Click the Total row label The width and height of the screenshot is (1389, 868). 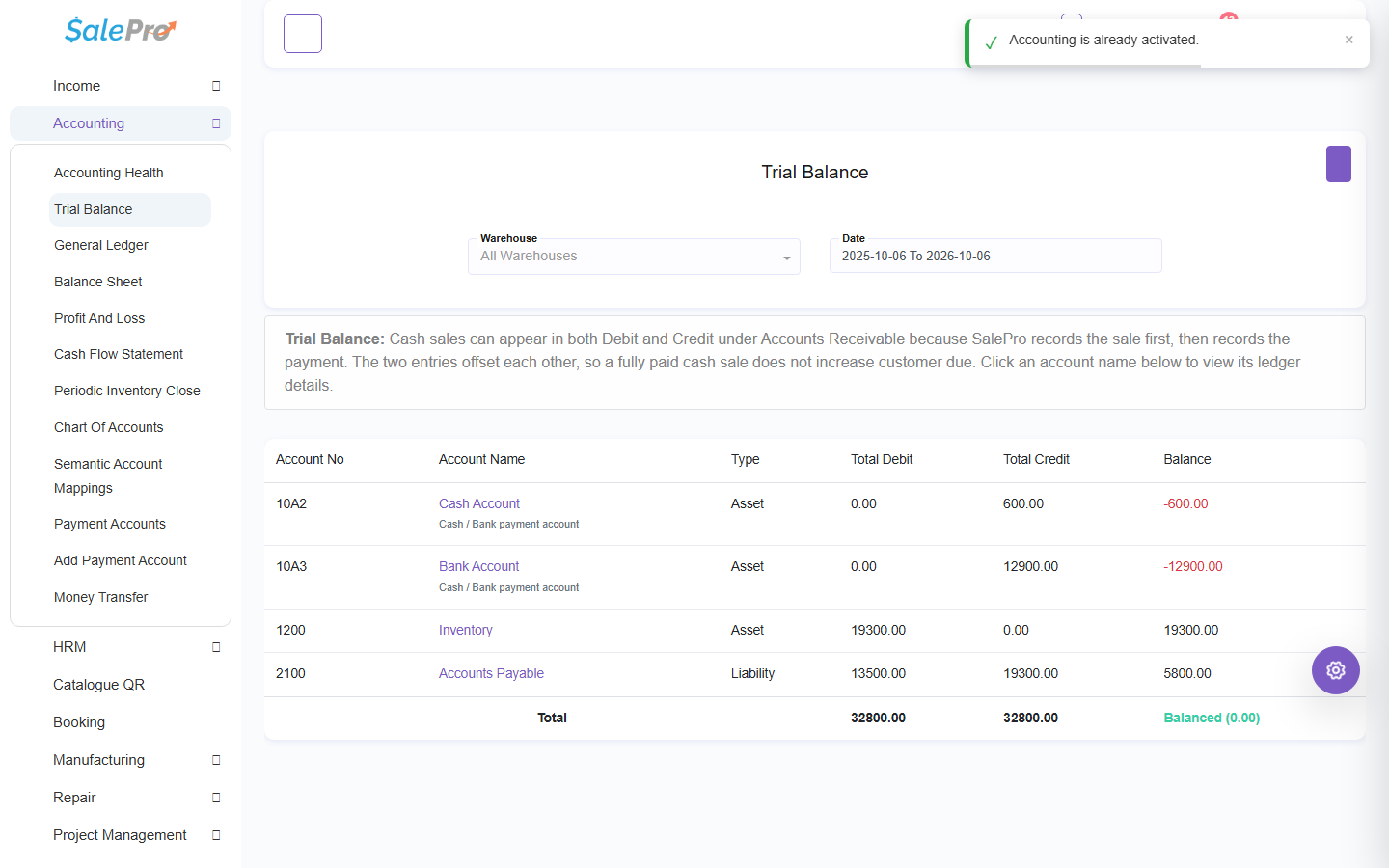click(552, 718)
